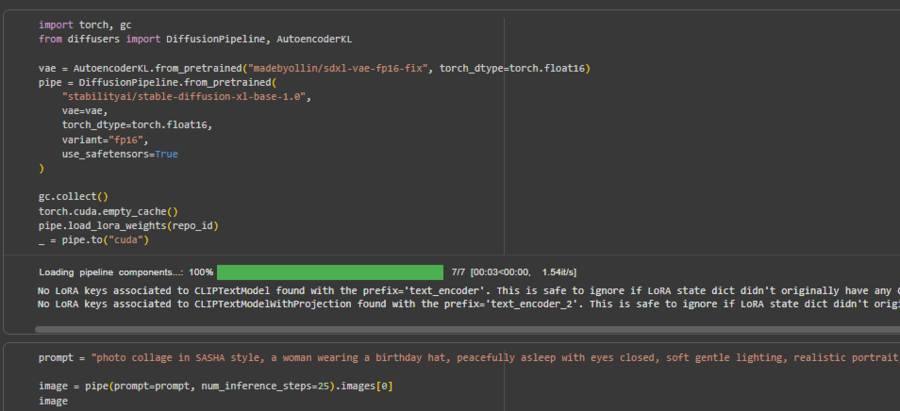Image resolution: width=900 pixels, height=411 pixels.
Task: Click the green loading progress bar
Action: 330,272
